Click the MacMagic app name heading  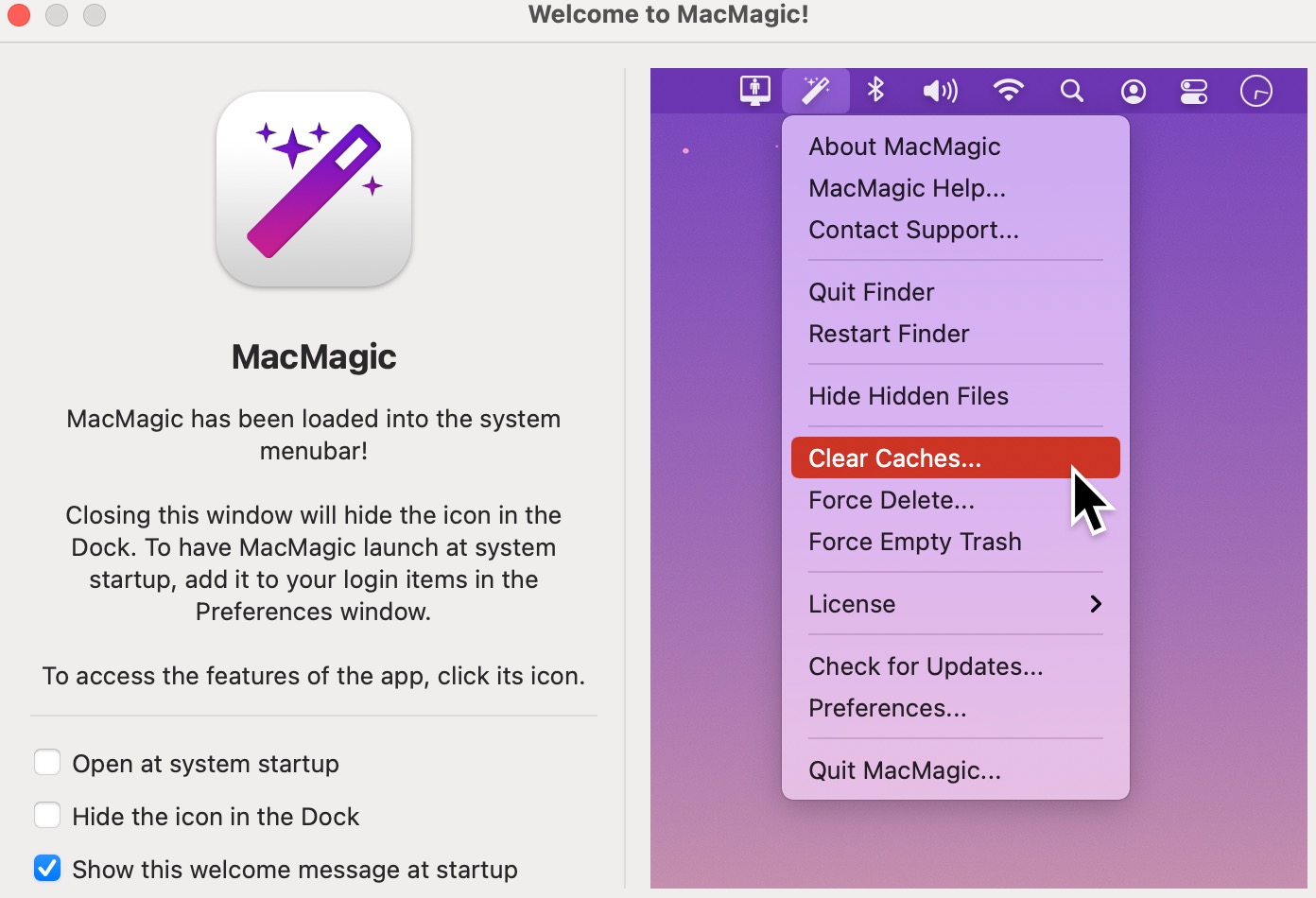pos(314,356)
